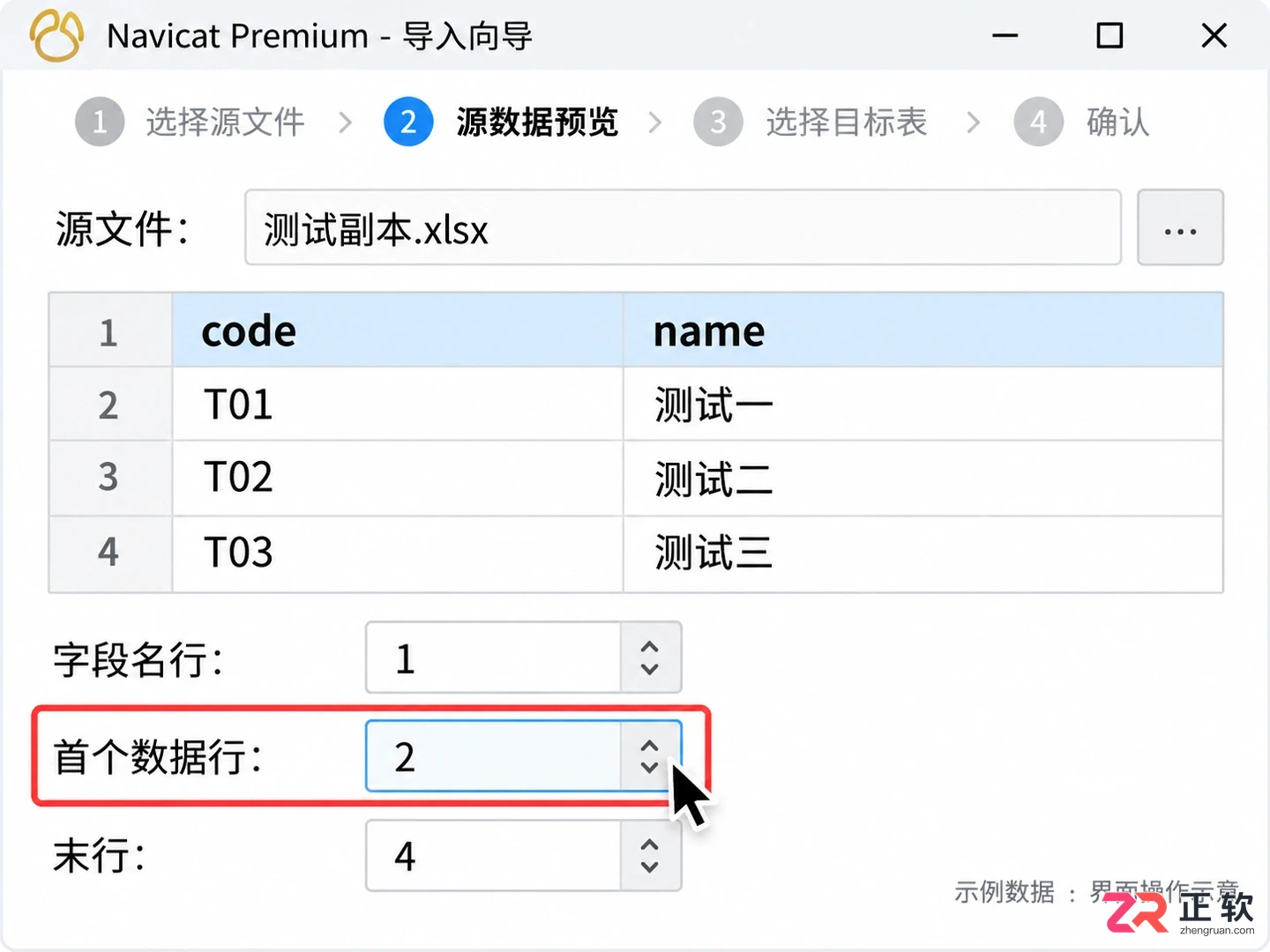
Task: Decrease the 字段名行 value with down arrow
Action: point(650,669)
